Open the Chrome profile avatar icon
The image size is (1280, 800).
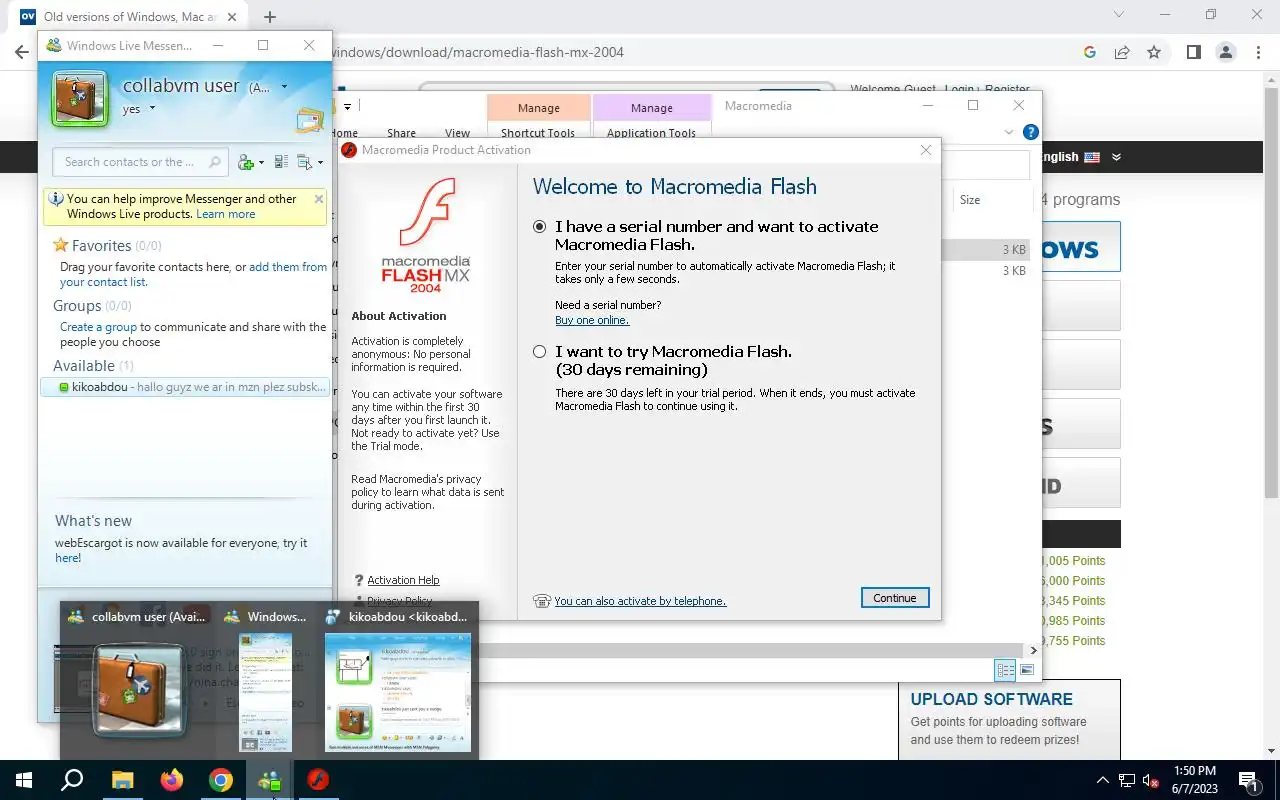1225,52
